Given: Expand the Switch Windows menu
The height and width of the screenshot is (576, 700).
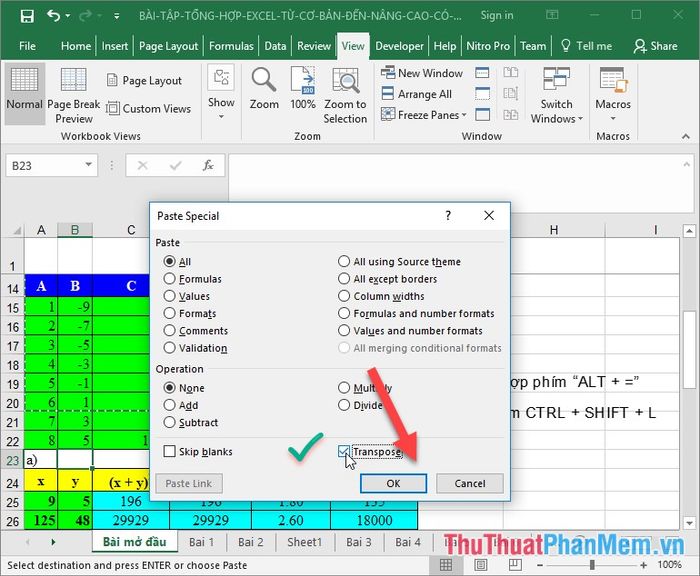Looking at the screenshot, I should (x=557, y=95).
